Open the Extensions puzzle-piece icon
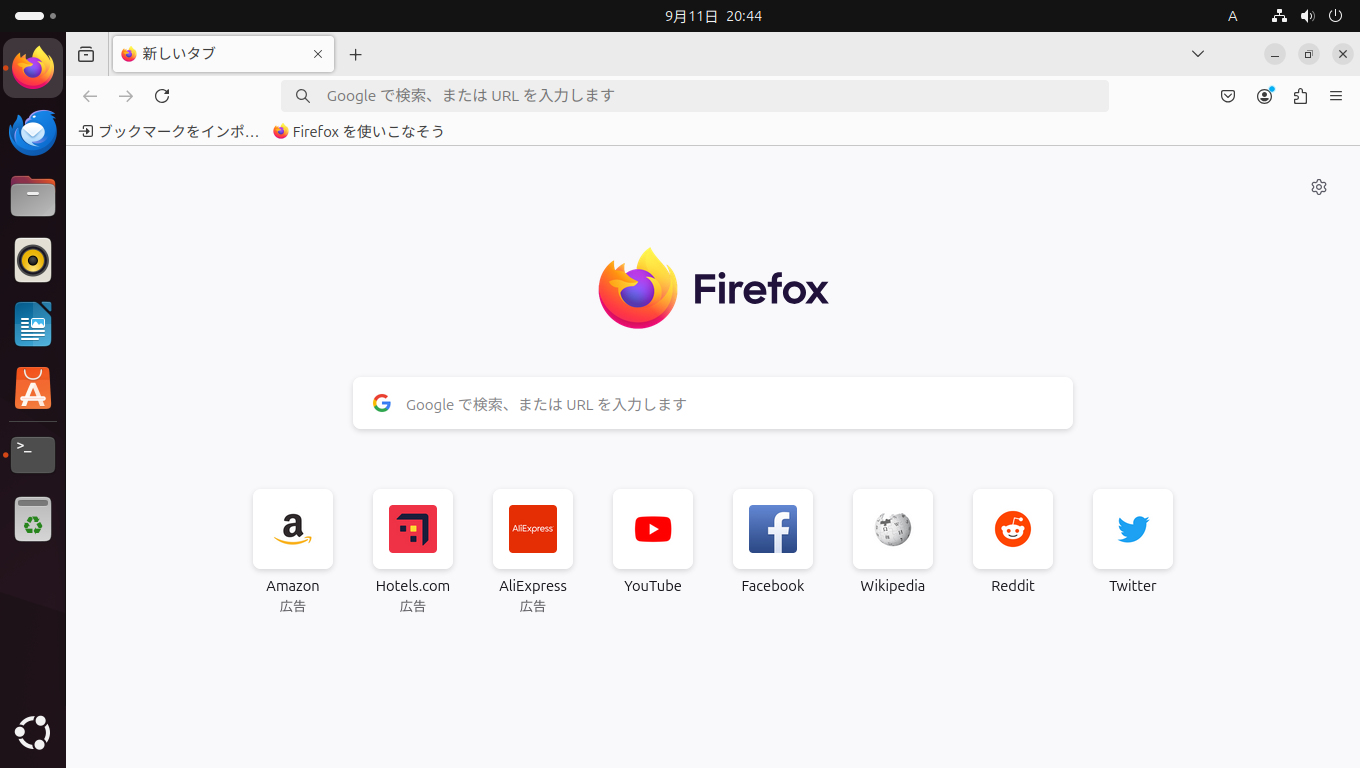 pos(1300,96)
